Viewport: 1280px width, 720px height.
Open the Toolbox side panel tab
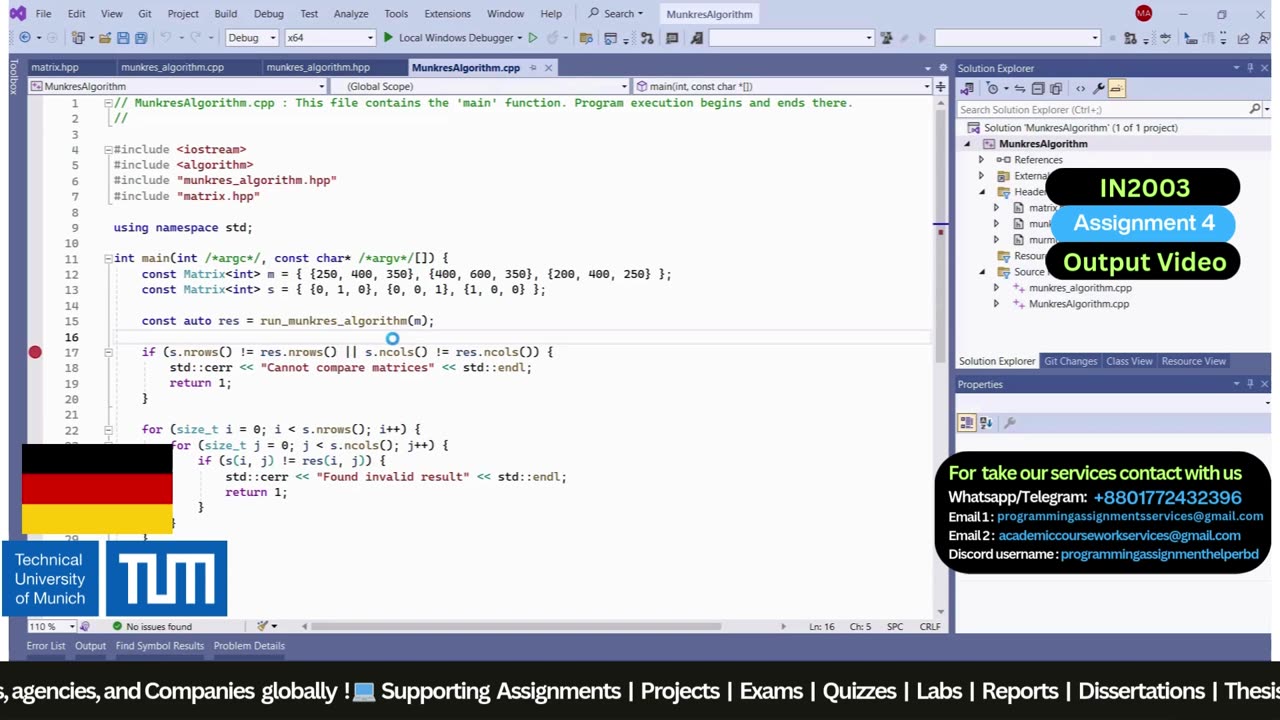click(14, 76)
